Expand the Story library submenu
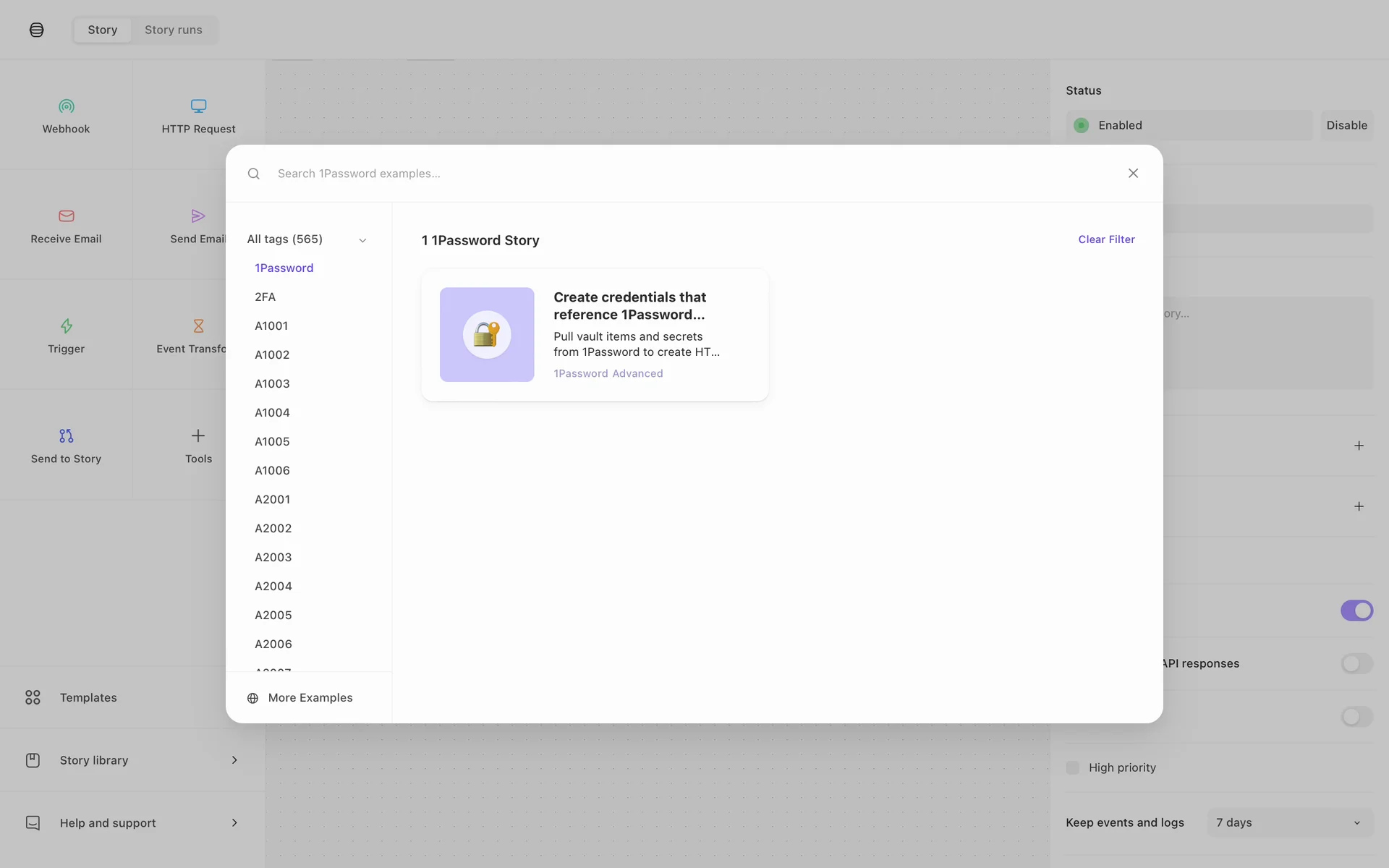 (x=234, y=760)
